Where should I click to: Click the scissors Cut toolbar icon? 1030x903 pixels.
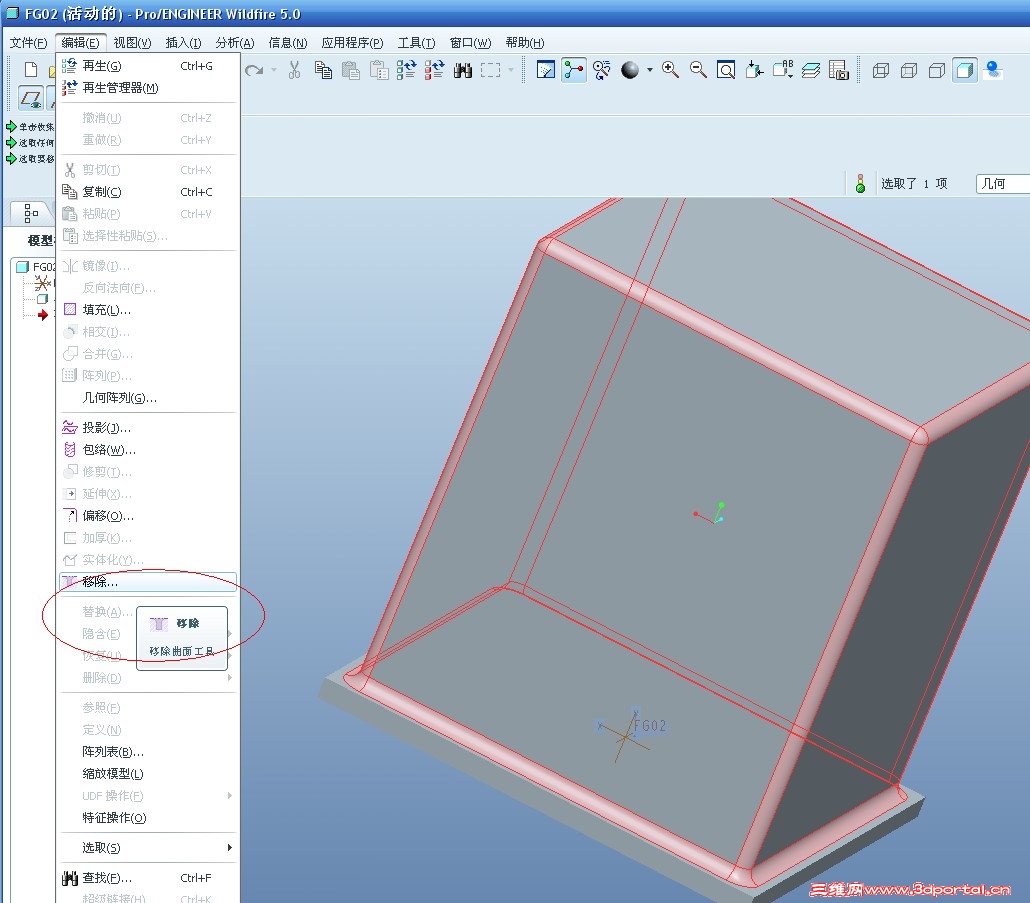(294, 70)
